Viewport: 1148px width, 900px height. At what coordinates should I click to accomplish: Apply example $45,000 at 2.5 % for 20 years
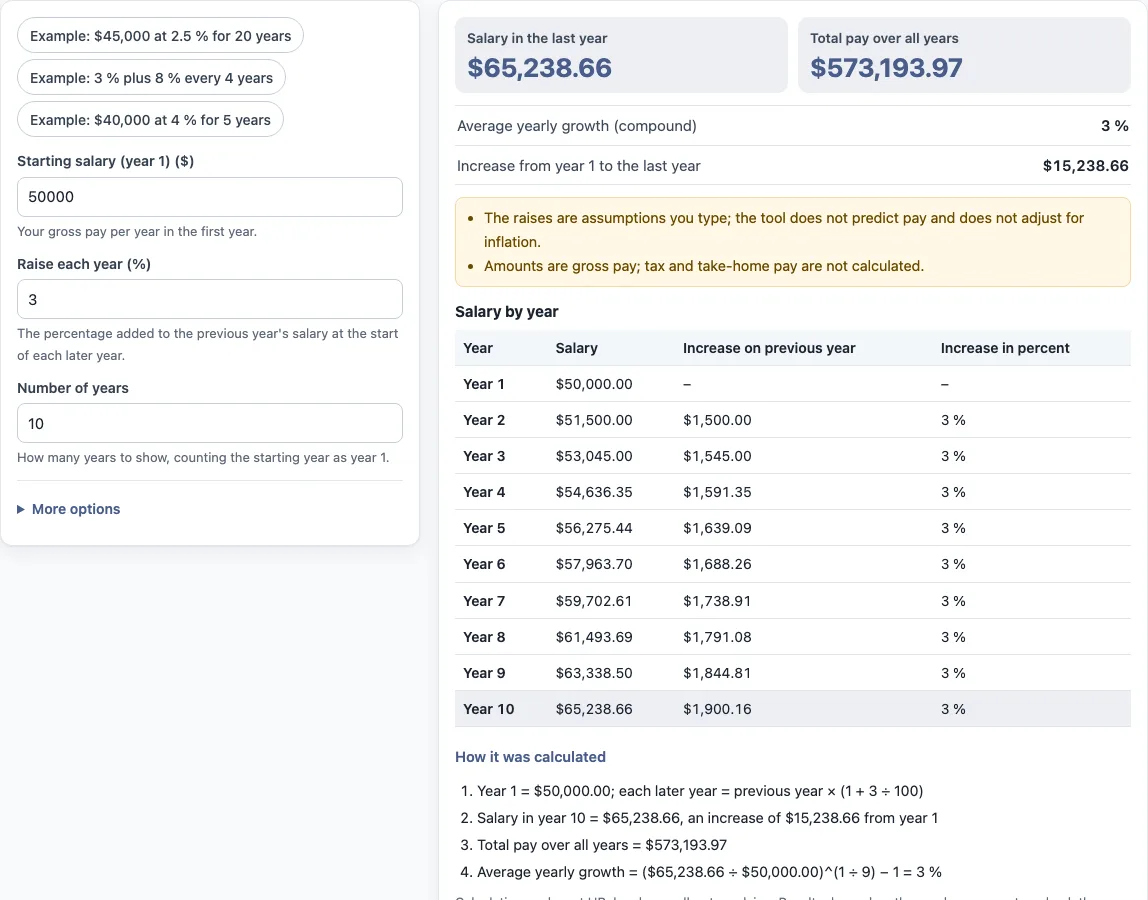point(160,36)
